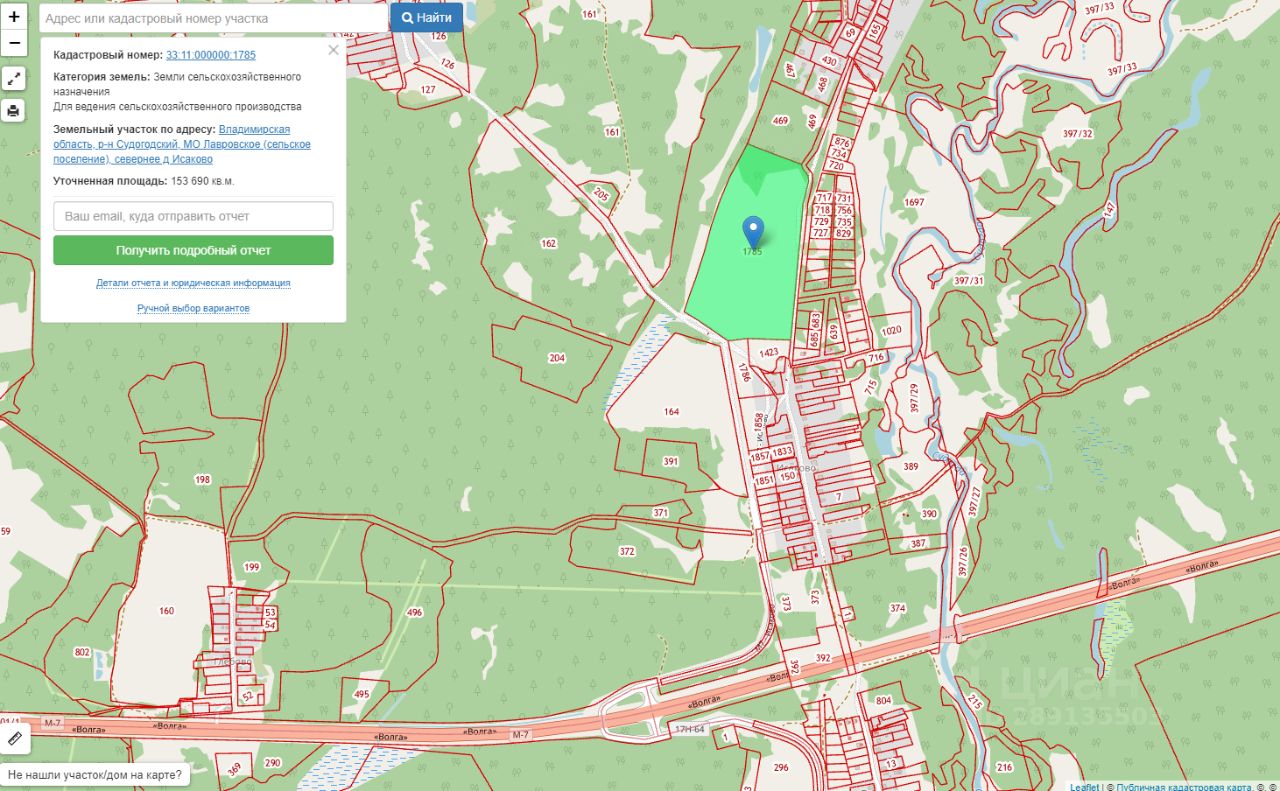The height and width of the screenshot is (791, 1280).
Task: Click parcel labeled 127 on map
Action: (x=428, y=90)
